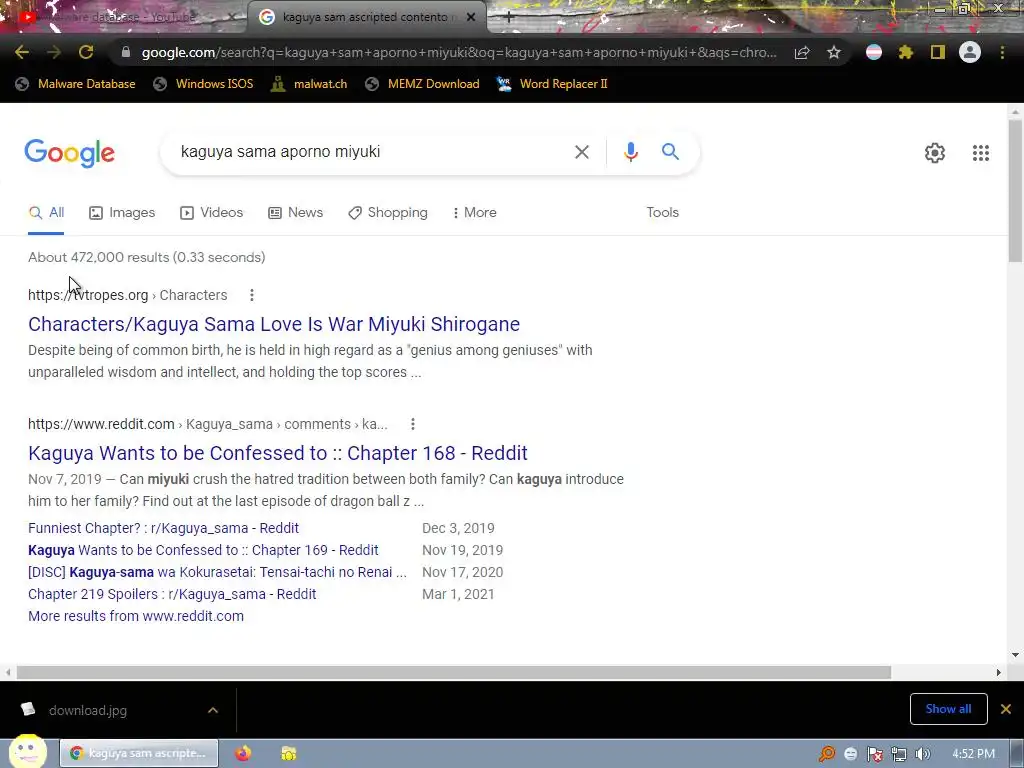Open options for the reddit result

click(x=413, y=424)
